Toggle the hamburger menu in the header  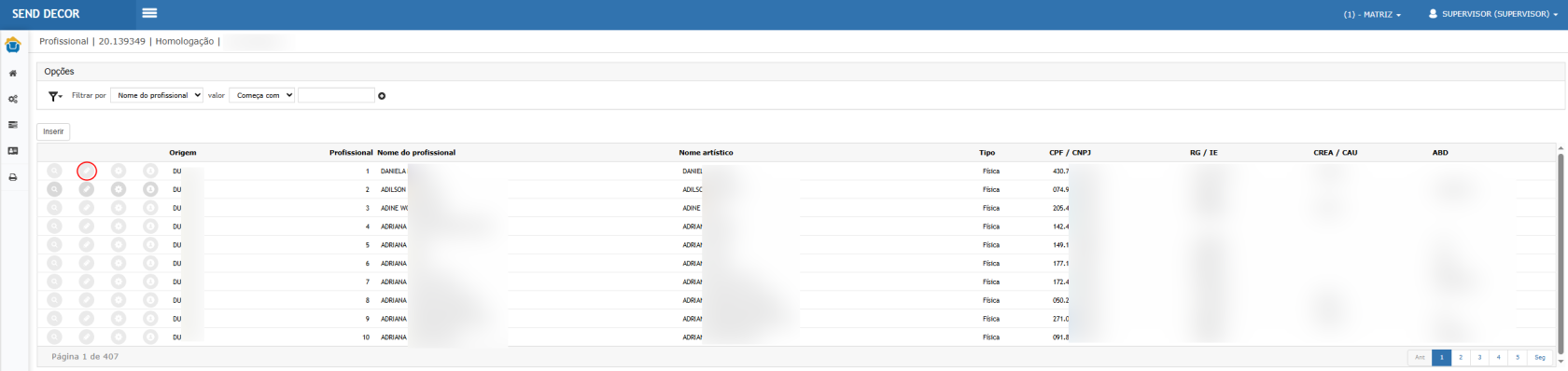[x=149, y=13]
